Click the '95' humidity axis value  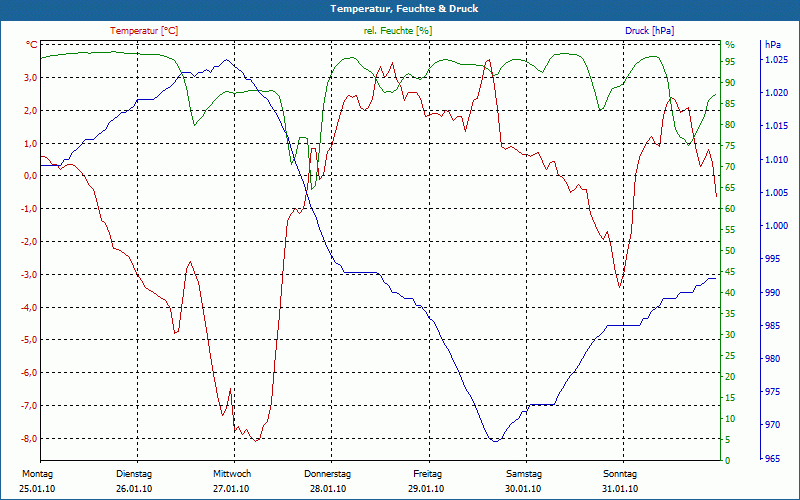(x=730, y=61)
